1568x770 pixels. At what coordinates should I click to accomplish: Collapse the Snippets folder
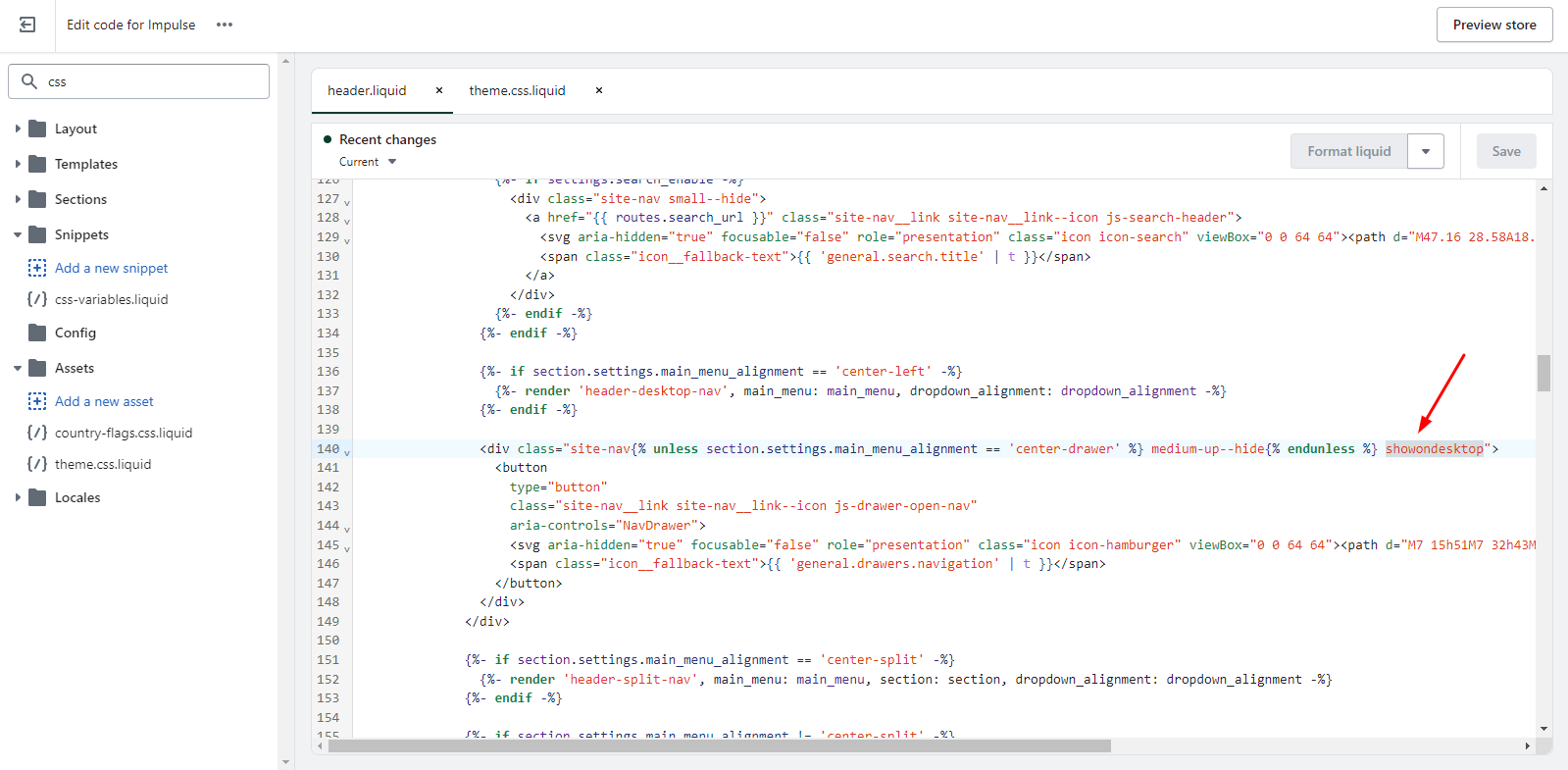[18, 234]
